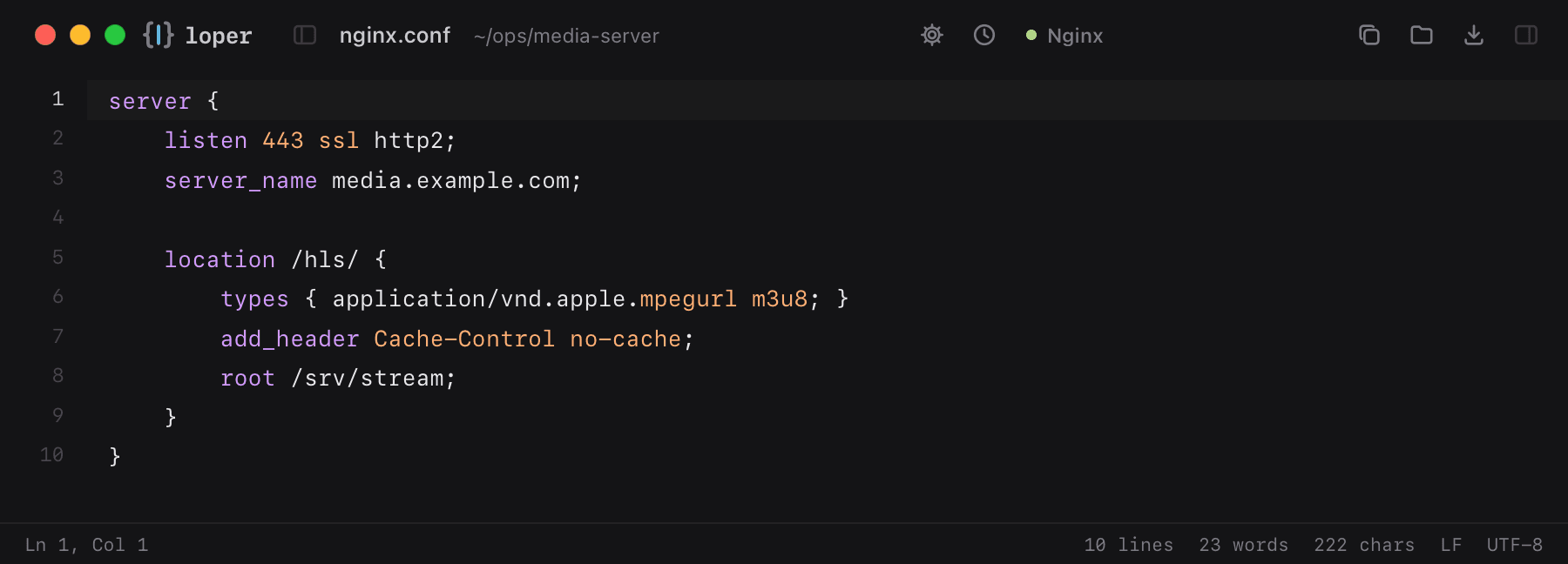Click the 'location' directive
The width and height of the screenshot is (1568, 564).
coord(220,260)
